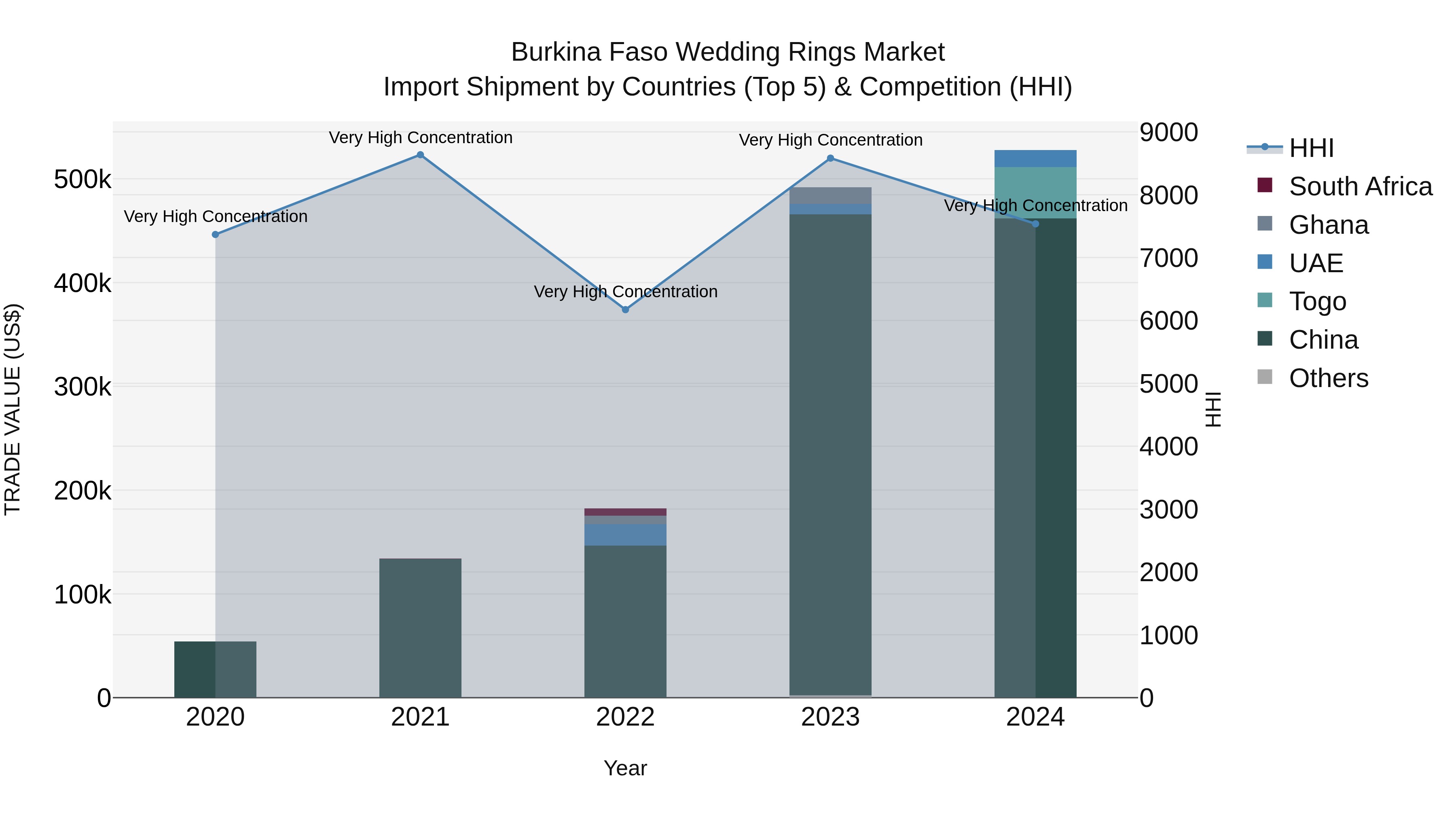Click the 9000 HHI axis tick label
Viewport: 1456px width, 819px height.
1169,133
